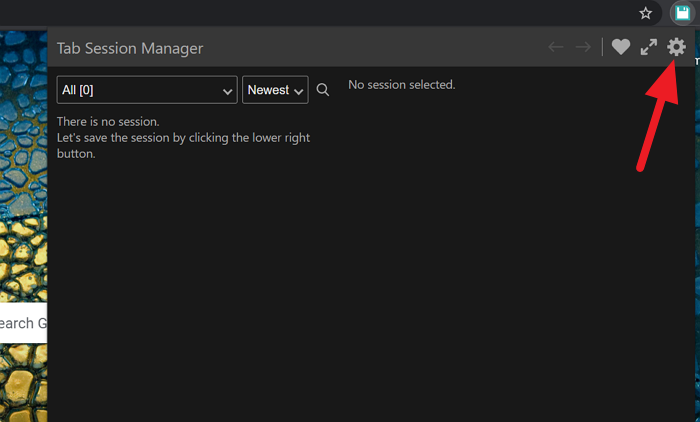Screen dimensions: 700x422
Task: Click the right arrow redo icon
Action: click(x=583, y=47)
